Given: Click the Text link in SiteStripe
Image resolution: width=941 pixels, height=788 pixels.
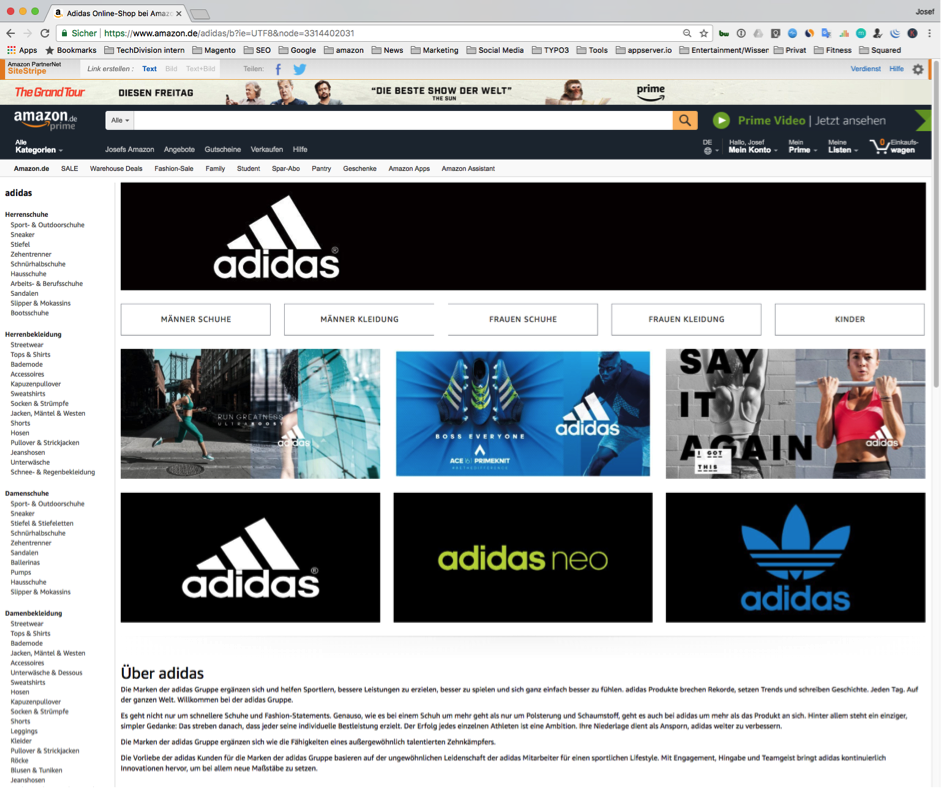Looking at the screenshot, I should tap(149, 69).
